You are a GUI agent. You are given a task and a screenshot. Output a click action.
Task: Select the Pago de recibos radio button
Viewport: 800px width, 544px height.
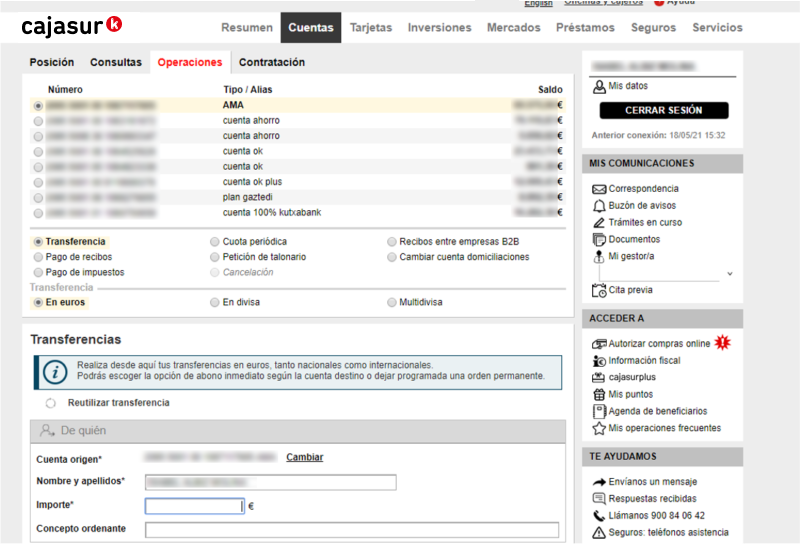(38, 257)
